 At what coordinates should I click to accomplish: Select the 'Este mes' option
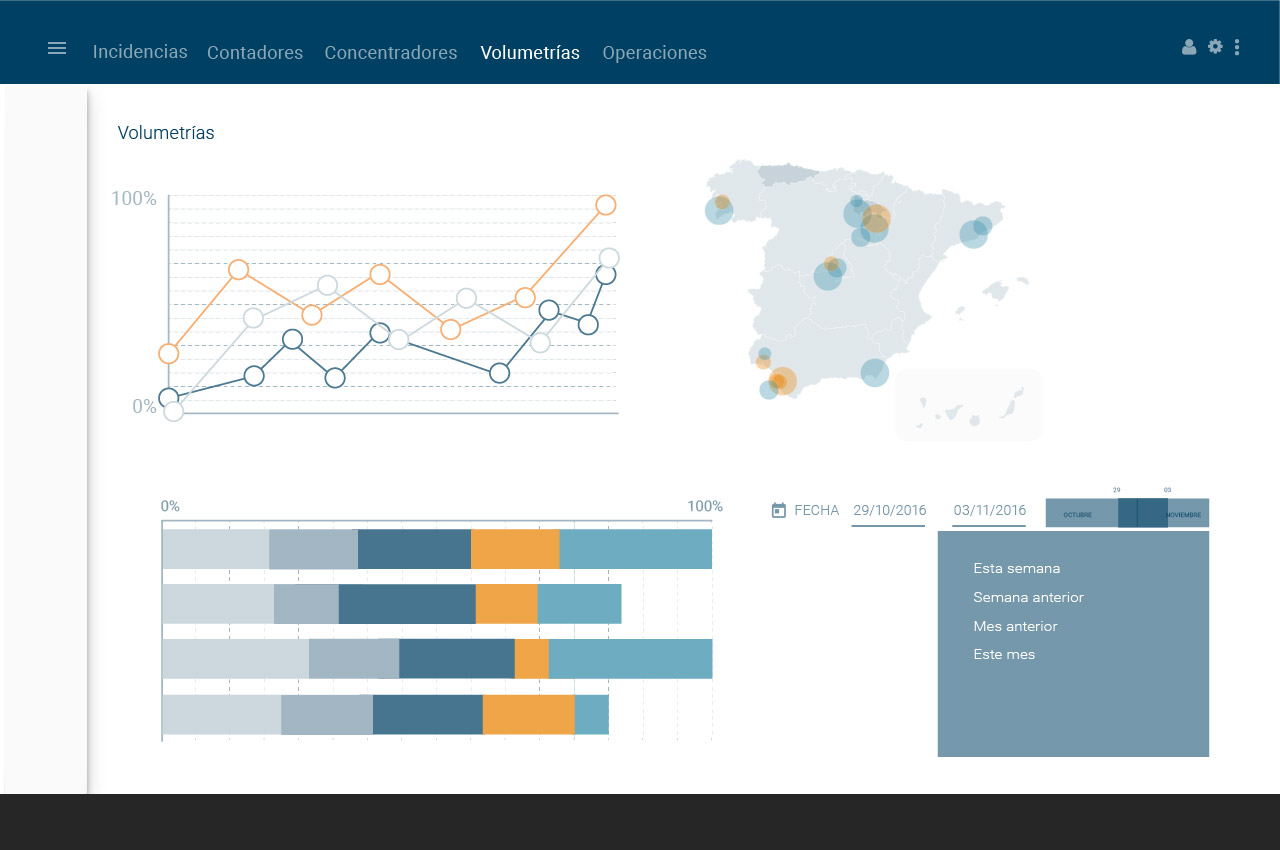(1004, 654)
